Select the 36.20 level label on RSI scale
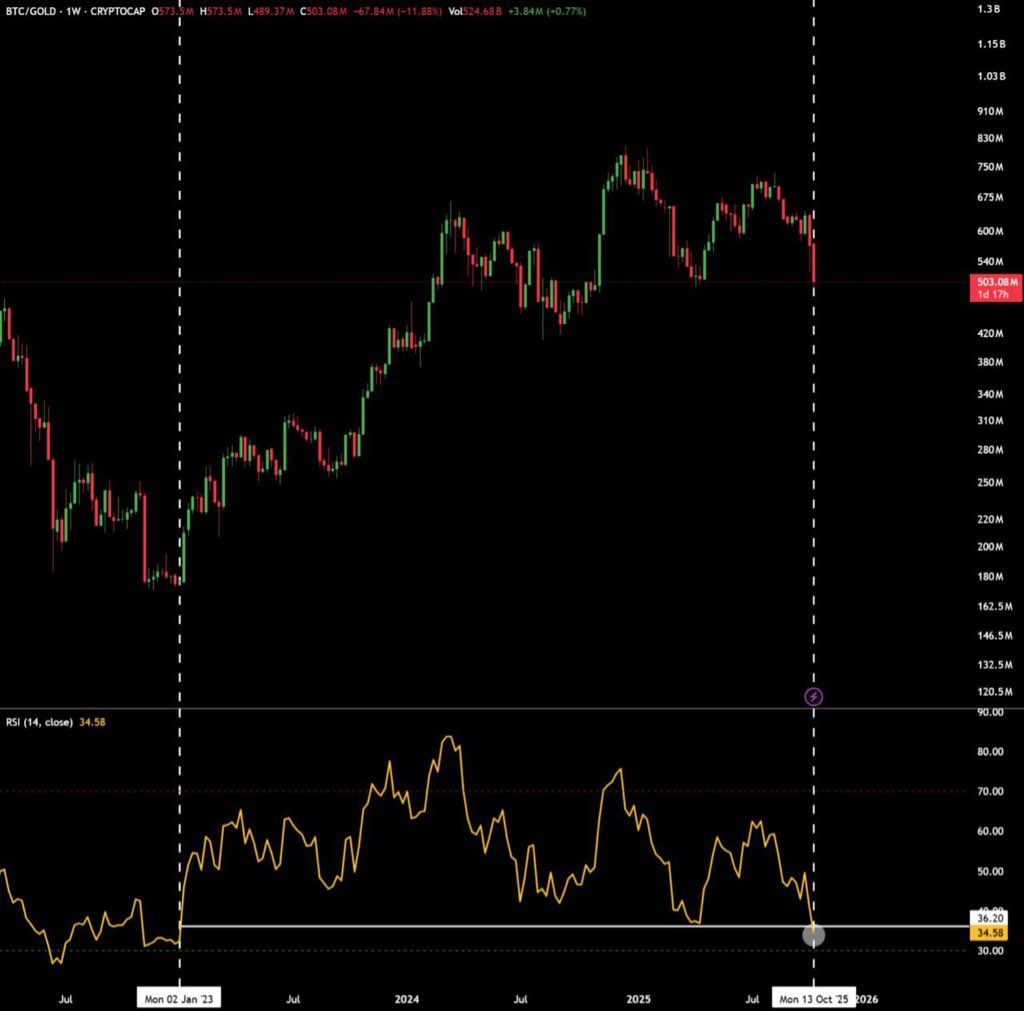This screenshot has width=1024, height=1011. pyautogui.click(x=989, y=916)
